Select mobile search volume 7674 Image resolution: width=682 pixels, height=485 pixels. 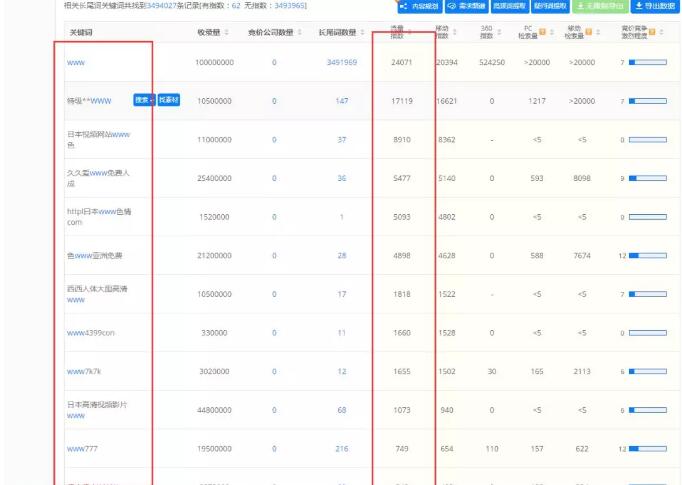pyautogui.click(x=582, y=255)
